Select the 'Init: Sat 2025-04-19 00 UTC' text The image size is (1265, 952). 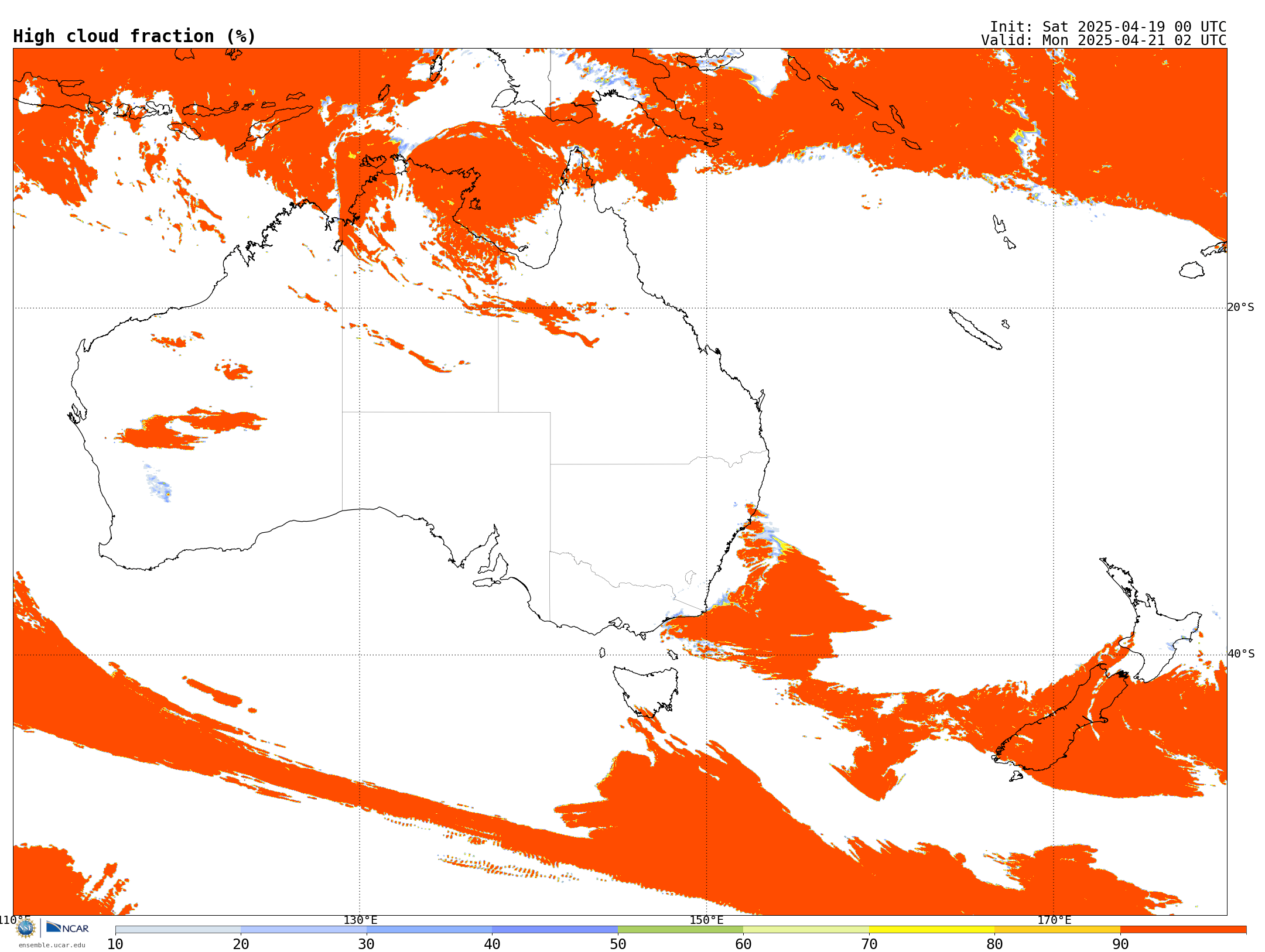[x=1108, y=27]
